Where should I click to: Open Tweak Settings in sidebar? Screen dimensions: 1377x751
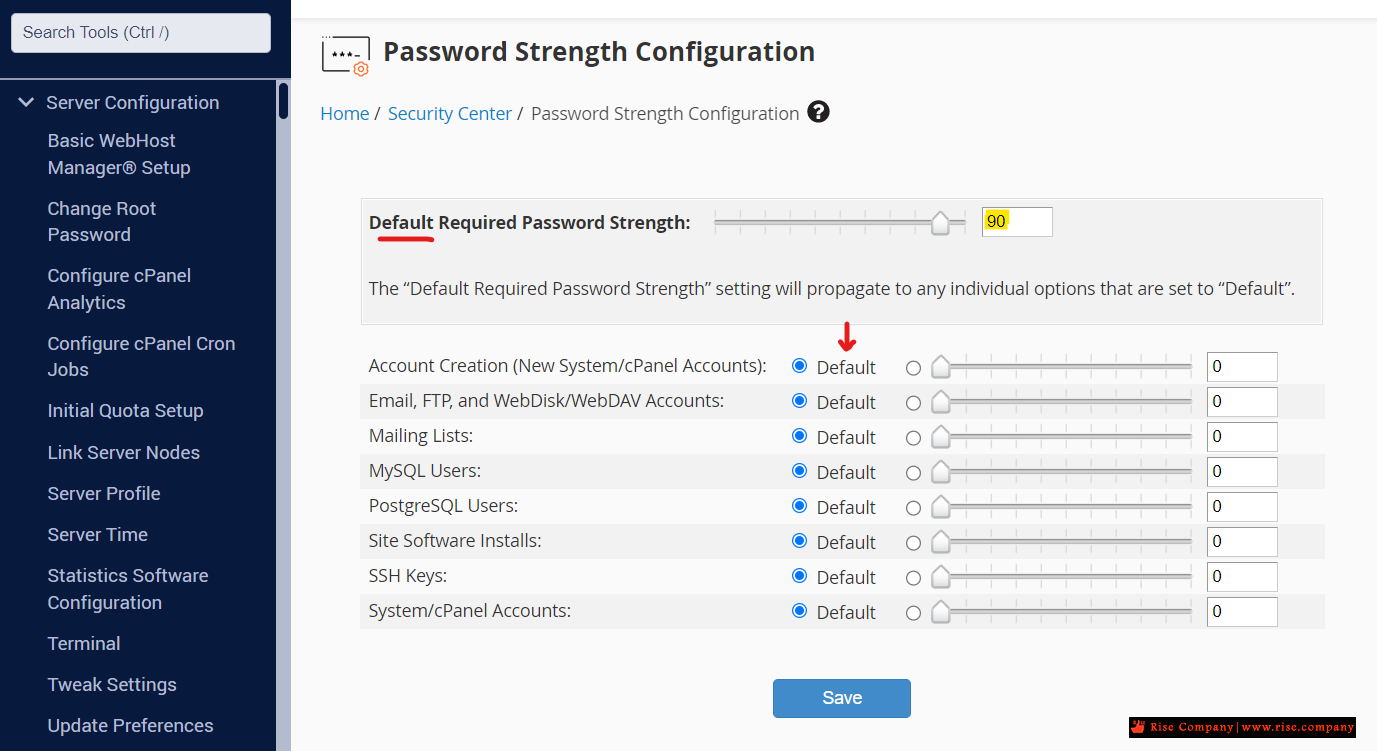112,685
